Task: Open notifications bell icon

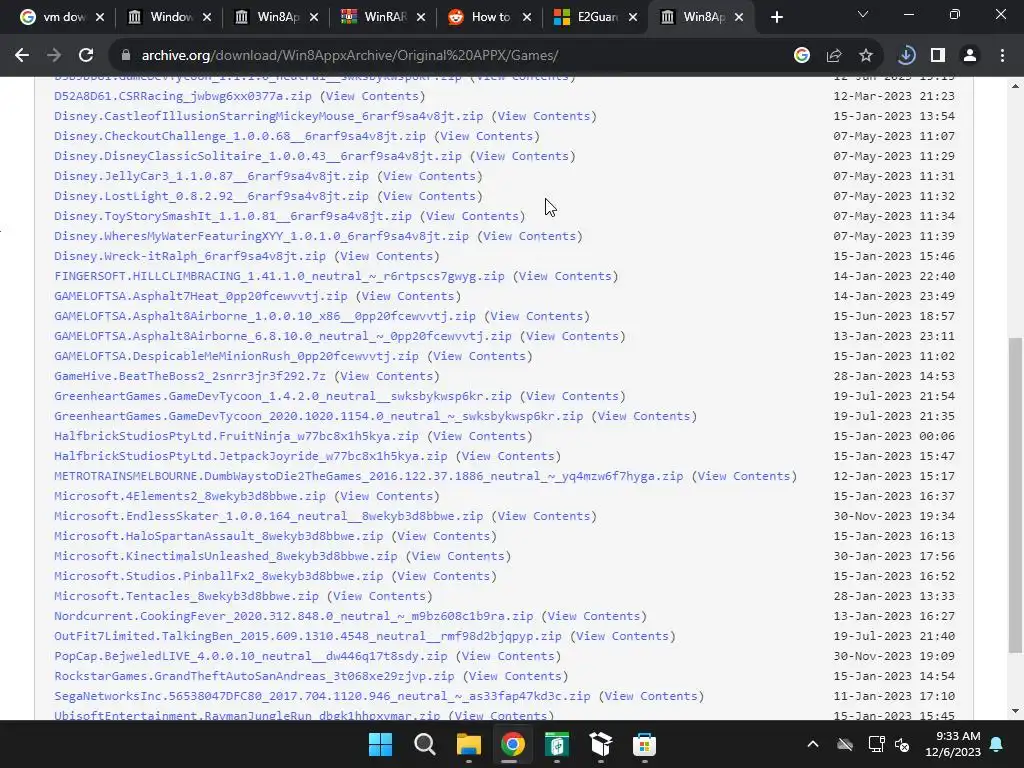Action: (997, 744)
